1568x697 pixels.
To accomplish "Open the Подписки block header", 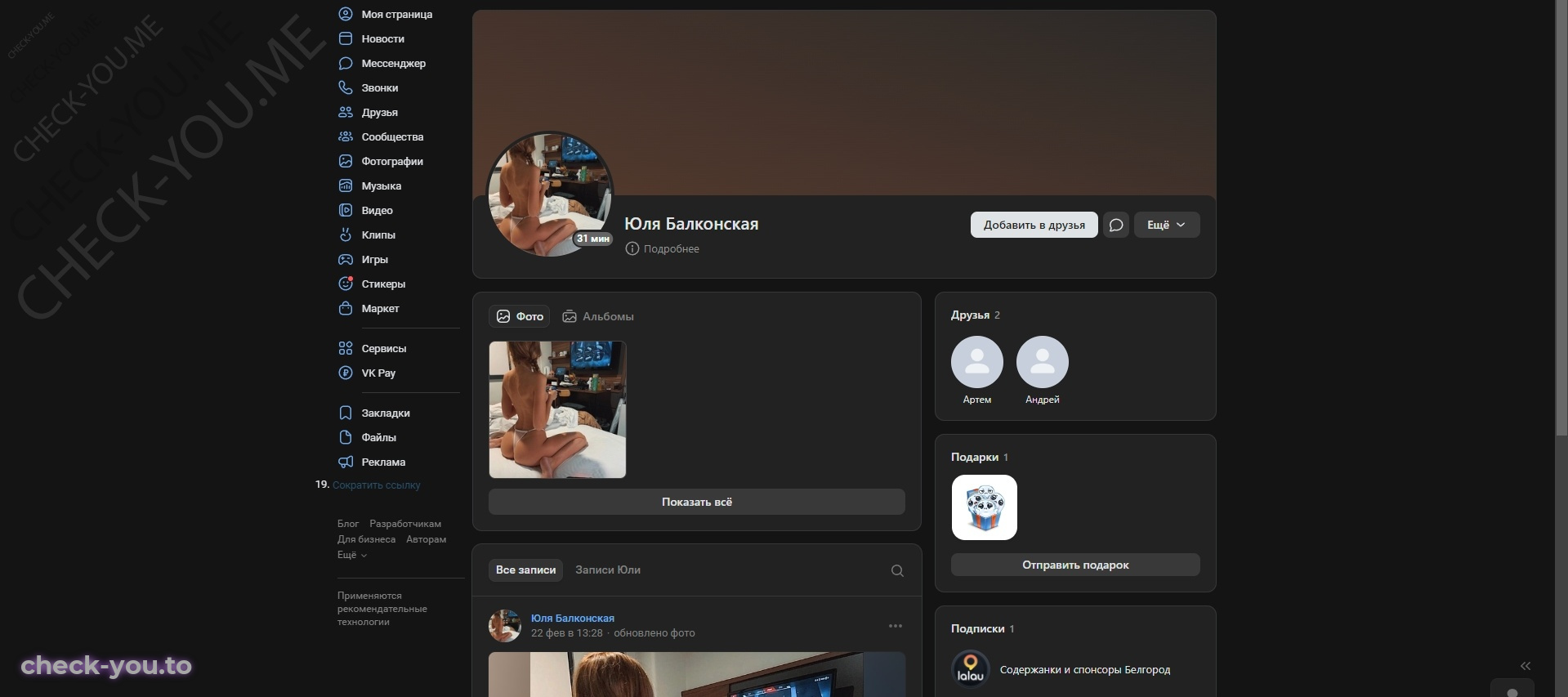I will [x=983, y=628].
